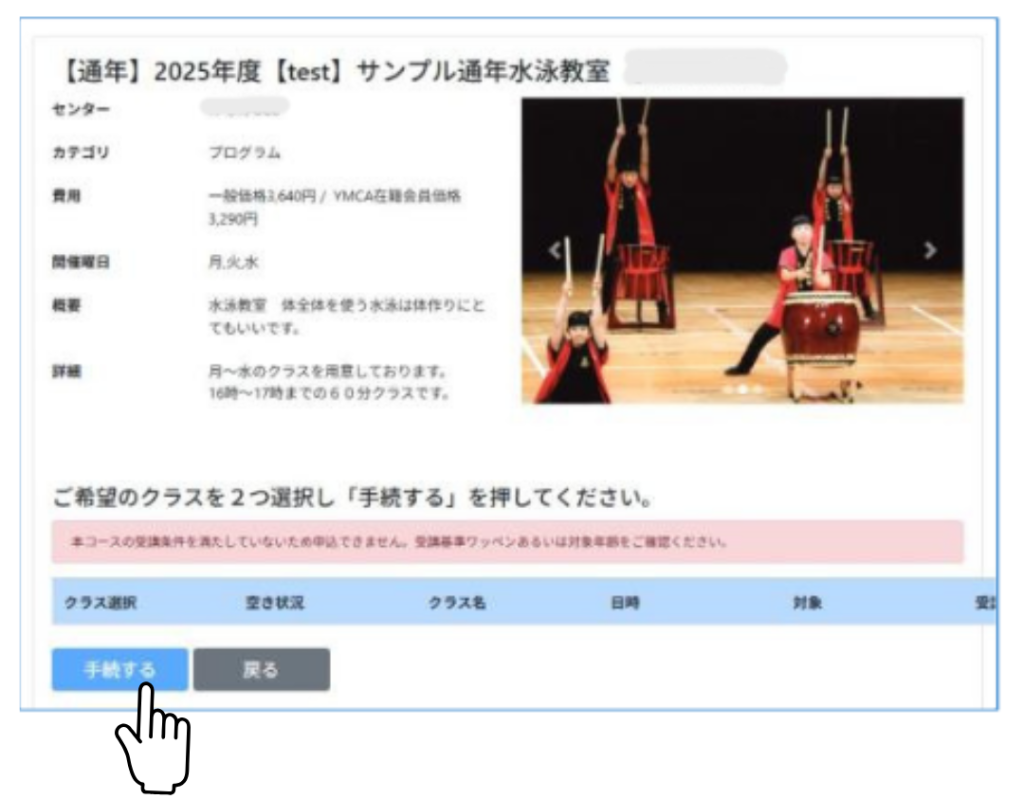Click the 水泳教室 overview description text
Viewport: 1024px width, 799px height.
click(x=347, y=316)
